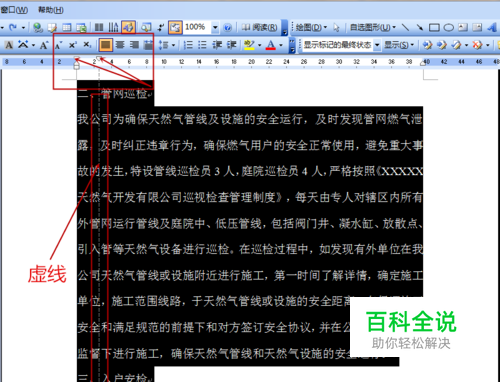The height and width of the screenshot is (382, 500).
Task: Click the Insert WordArt icon
Action: click(x=492, y=27)
